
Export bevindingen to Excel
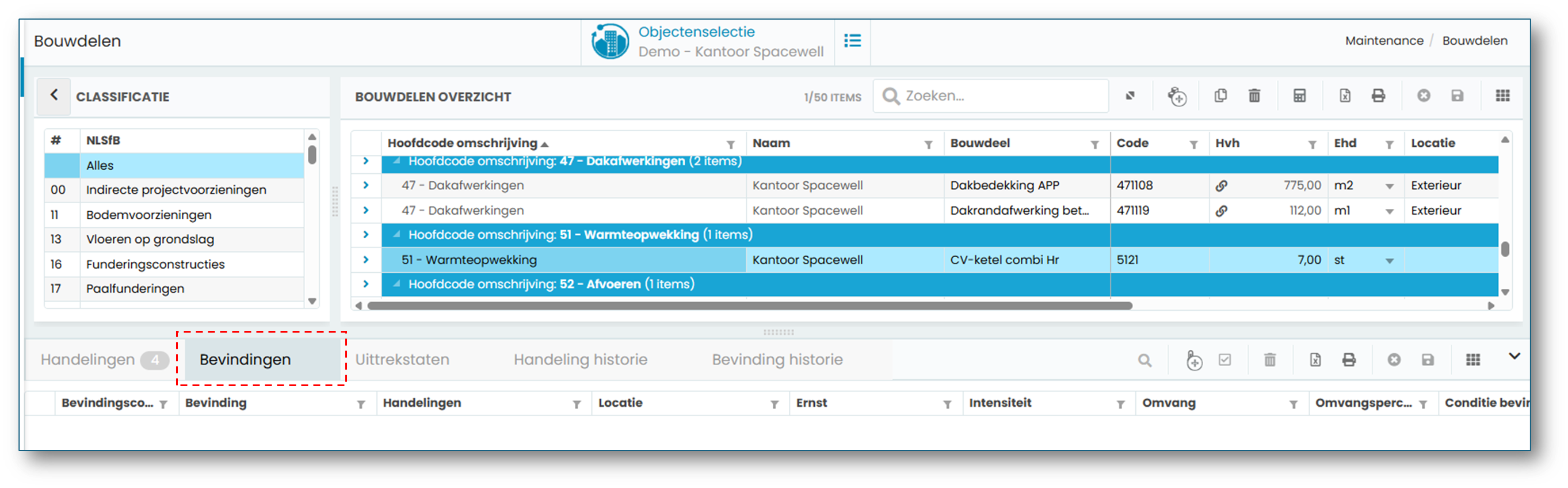[x=1315, y=360]
